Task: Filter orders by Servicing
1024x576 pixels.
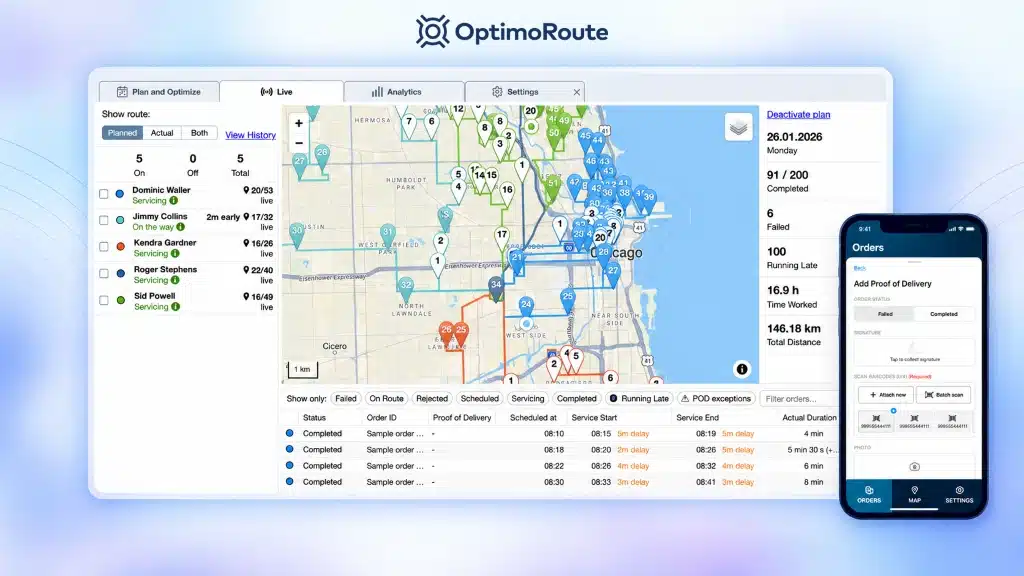Action: (x=528, y=398)
